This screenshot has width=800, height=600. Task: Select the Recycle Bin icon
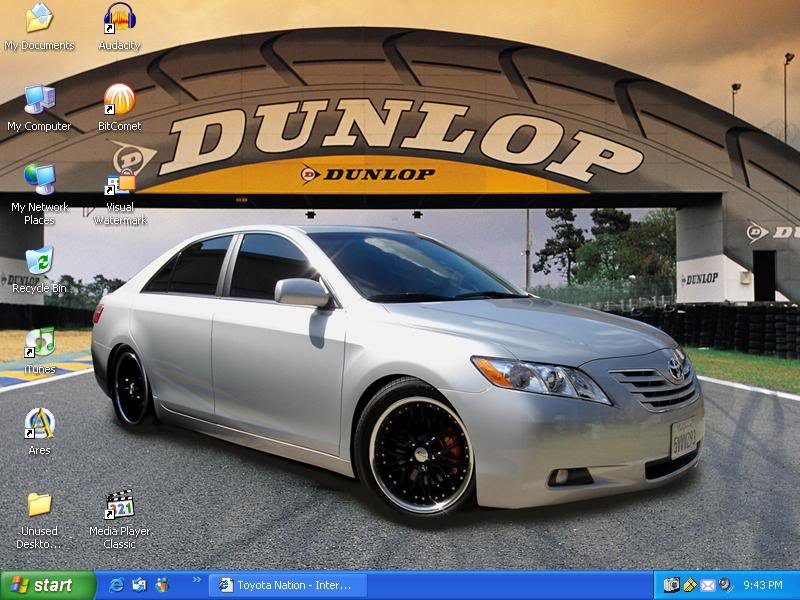point(39,269)
